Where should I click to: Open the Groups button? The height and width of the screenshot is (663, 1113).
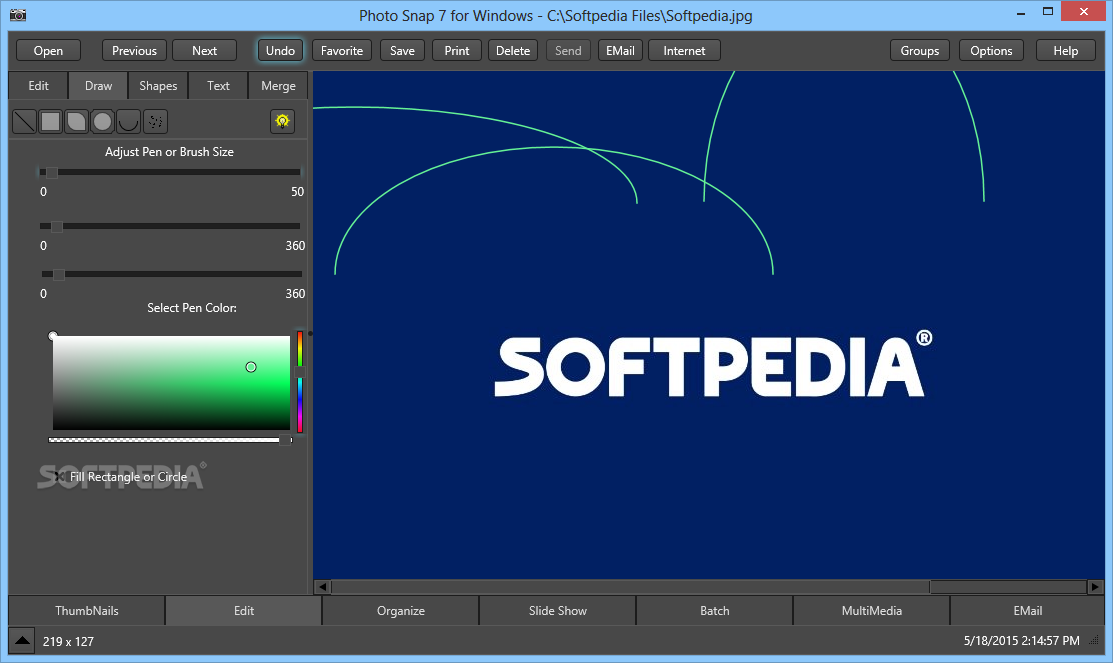point(919,50)
